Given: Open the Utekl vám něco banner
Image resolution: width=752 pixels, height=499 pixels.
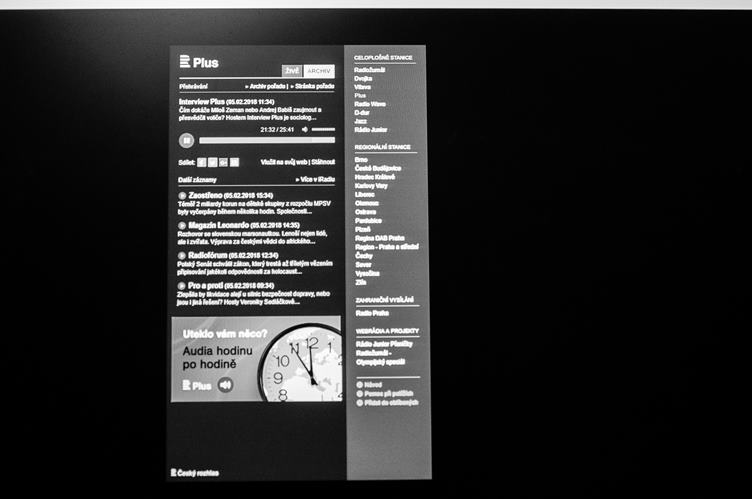Looking at the screenshot, I should (257, 359).
